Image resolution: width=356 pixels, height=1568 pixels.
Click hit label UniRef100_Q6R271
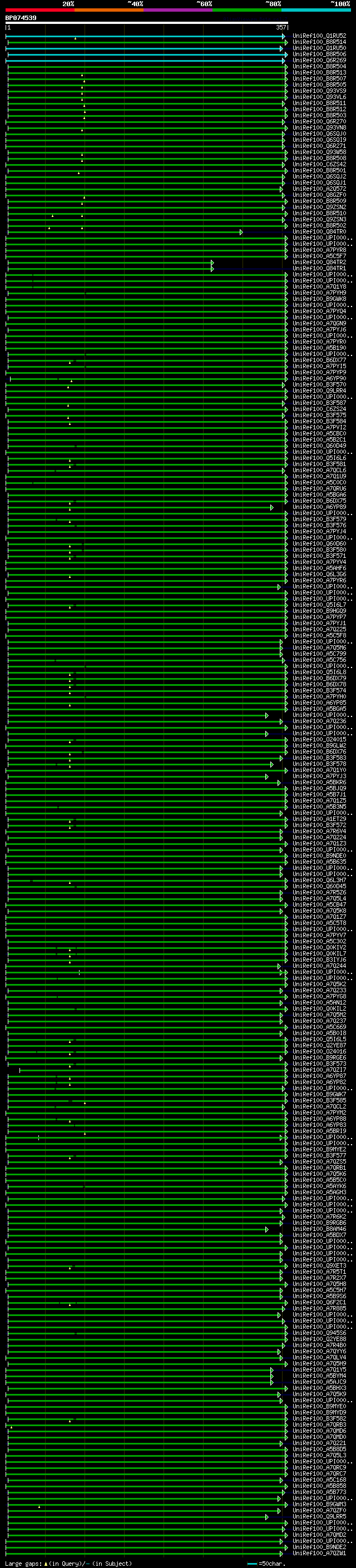click(x=319, y=146)
